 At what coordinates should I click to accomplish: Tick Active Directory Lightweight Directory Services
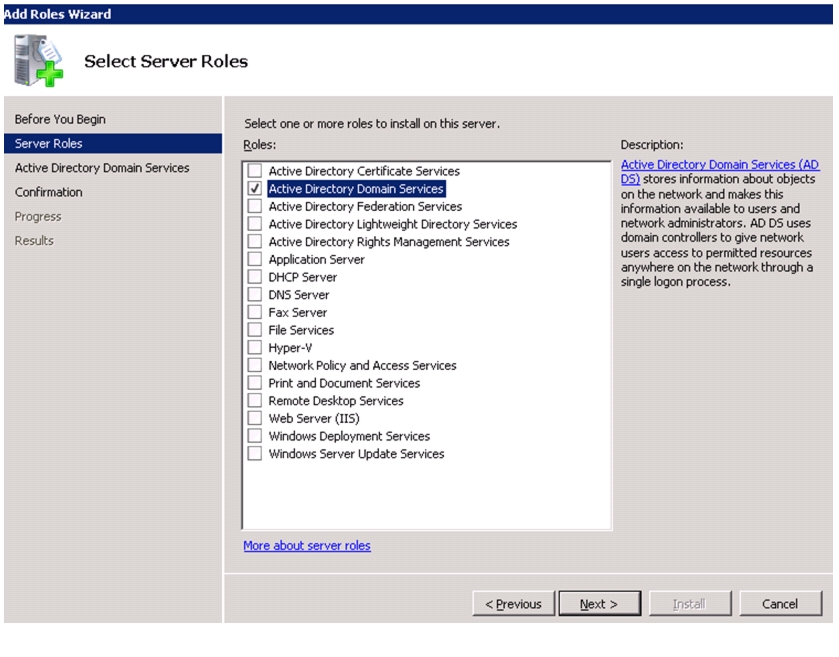pos(255,224)
